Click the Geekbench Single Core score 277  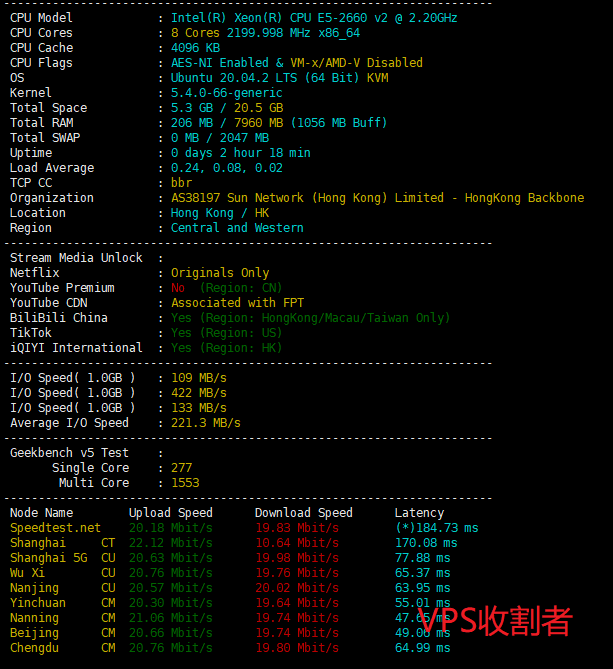coord(181,468)
